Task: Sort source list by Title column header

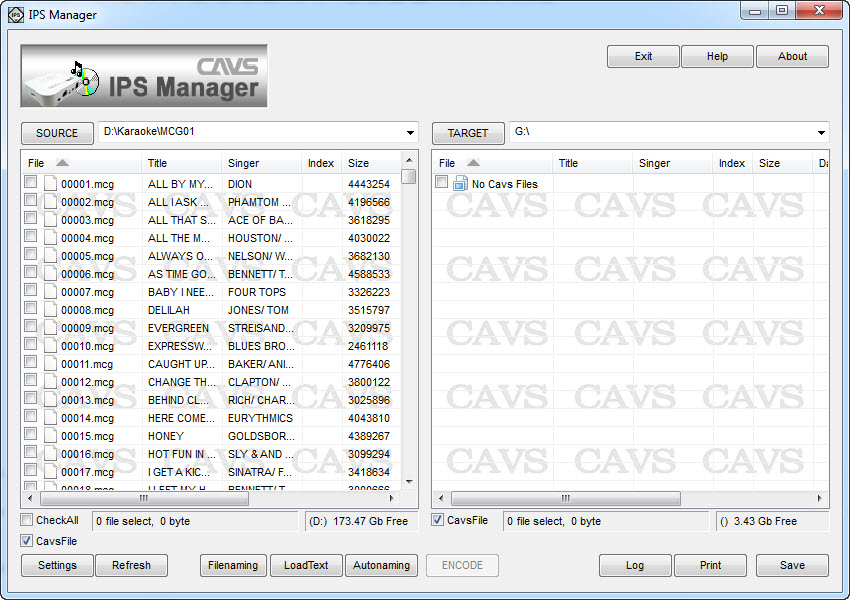Action: point(158,163)
